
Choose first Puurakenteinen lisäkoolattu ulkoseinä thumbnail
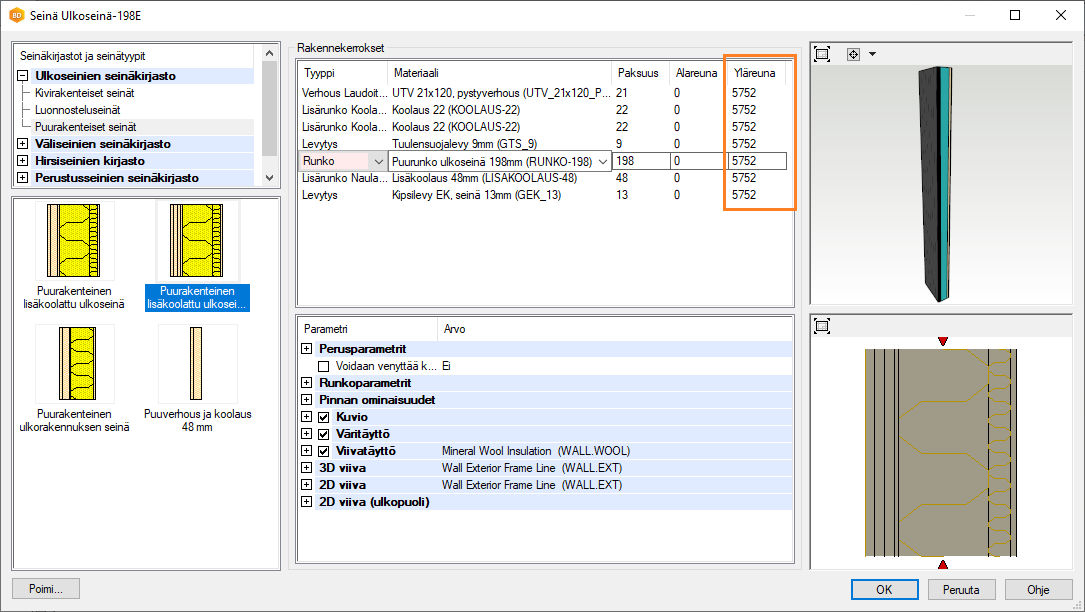75,241
